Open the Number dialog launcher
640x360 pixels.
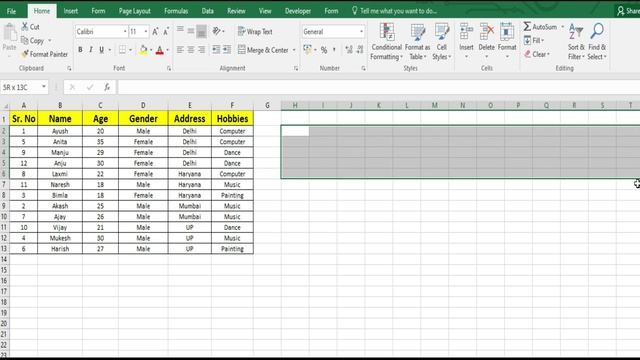[x=363, y=69]
